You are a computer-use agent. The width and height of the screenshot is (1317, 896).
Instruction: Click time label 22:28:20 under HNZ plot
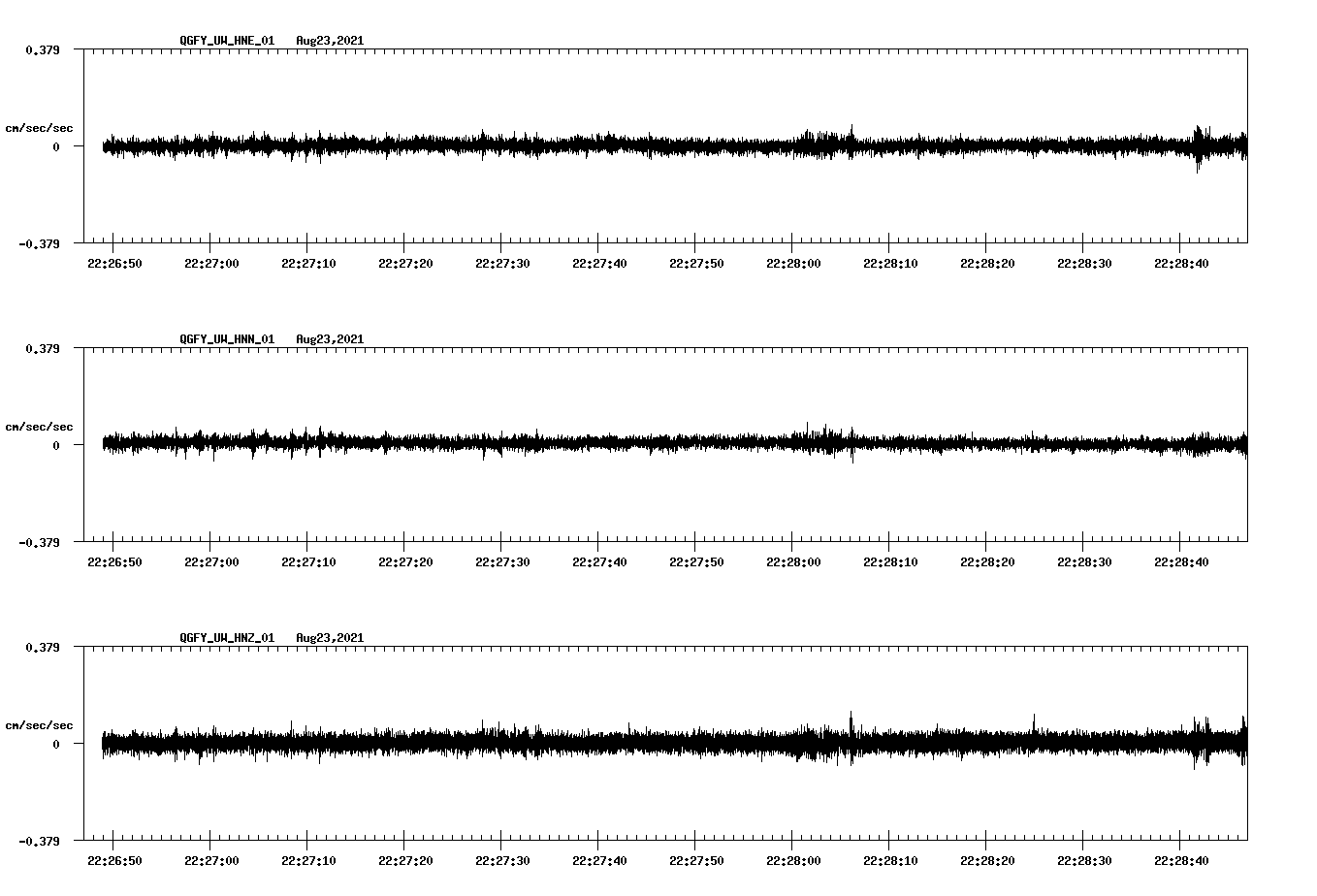pyautogui.click(x=987, y=861)
